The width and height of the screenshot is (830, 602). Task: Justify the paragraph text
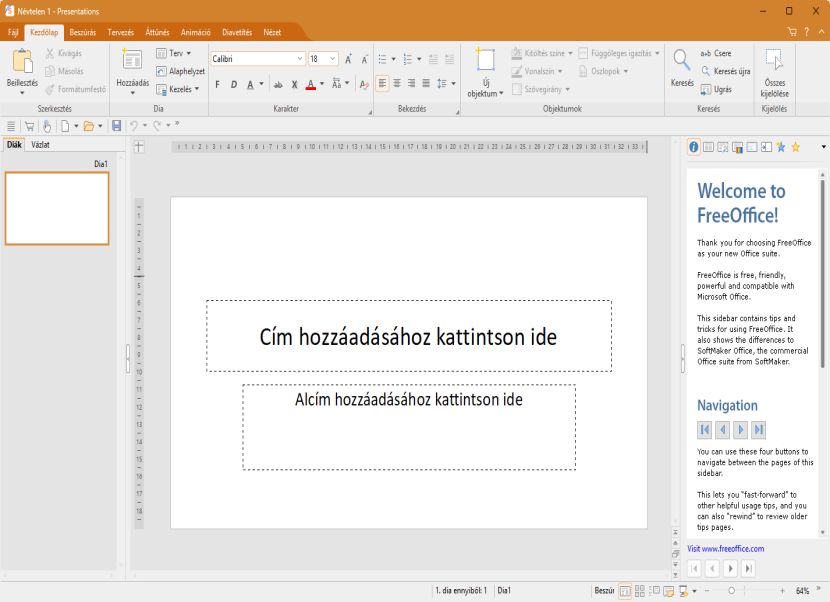click(426, 84)
